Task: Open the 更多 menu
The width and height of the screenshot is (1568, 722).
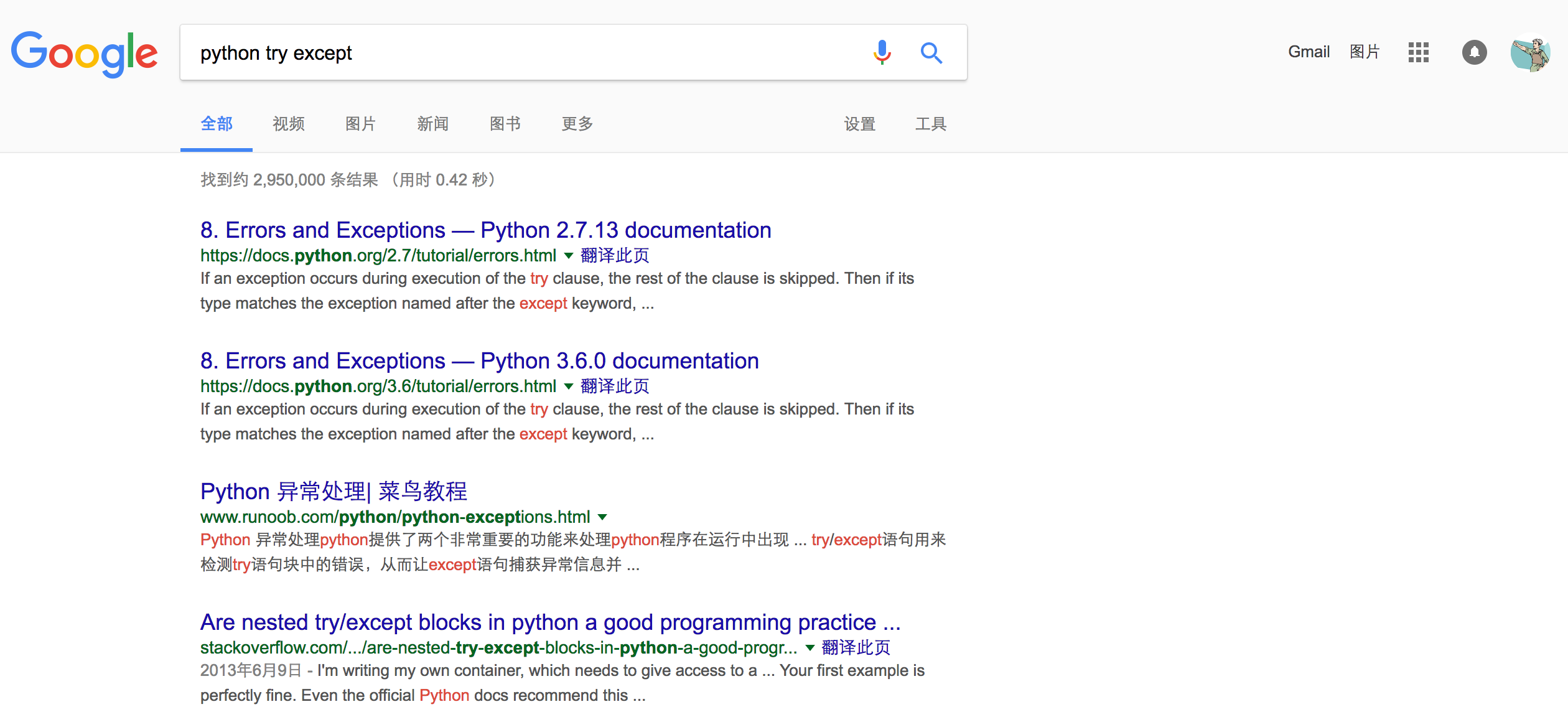Action: (x=577, y=124)
